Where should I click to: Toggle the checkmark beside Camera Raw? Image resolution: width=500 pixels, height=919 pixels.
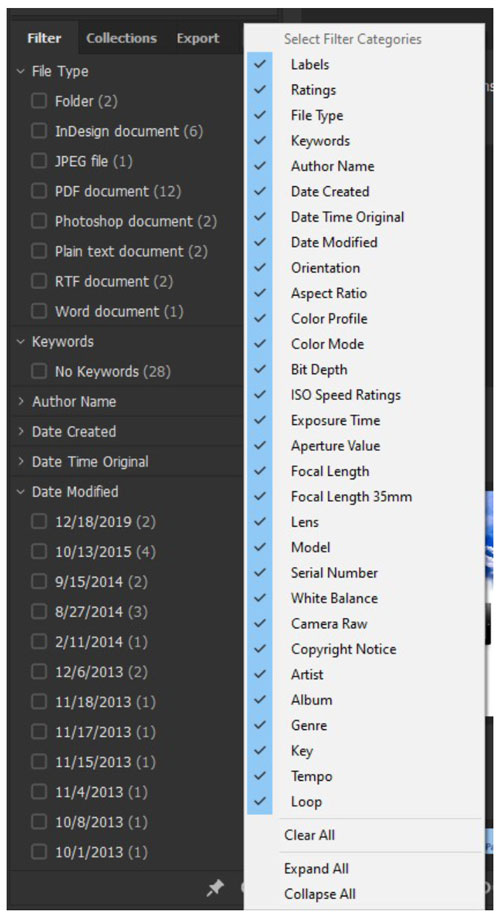(260, 624)
